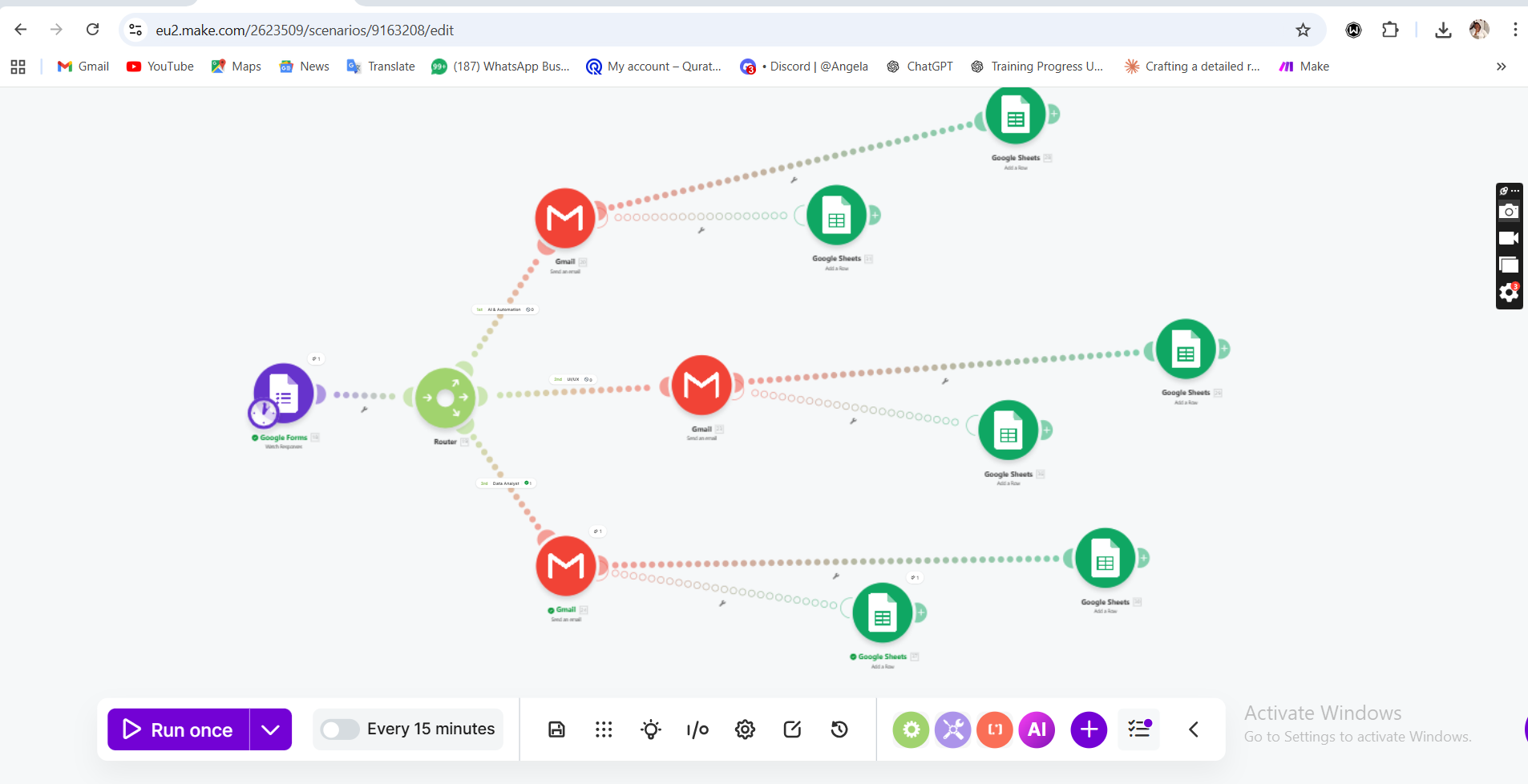Open the Gmail bookmark
The height and width of the screenshot is (784, 1528).
pos(83,67)
